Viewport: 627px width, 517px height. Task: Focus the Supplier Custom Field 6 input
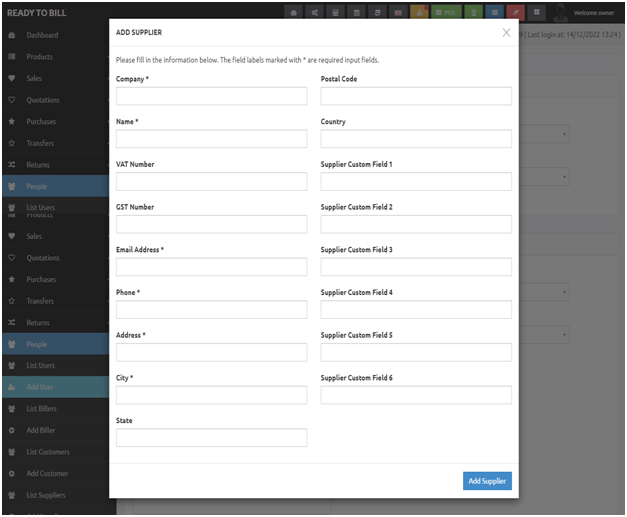coord(416,395)
